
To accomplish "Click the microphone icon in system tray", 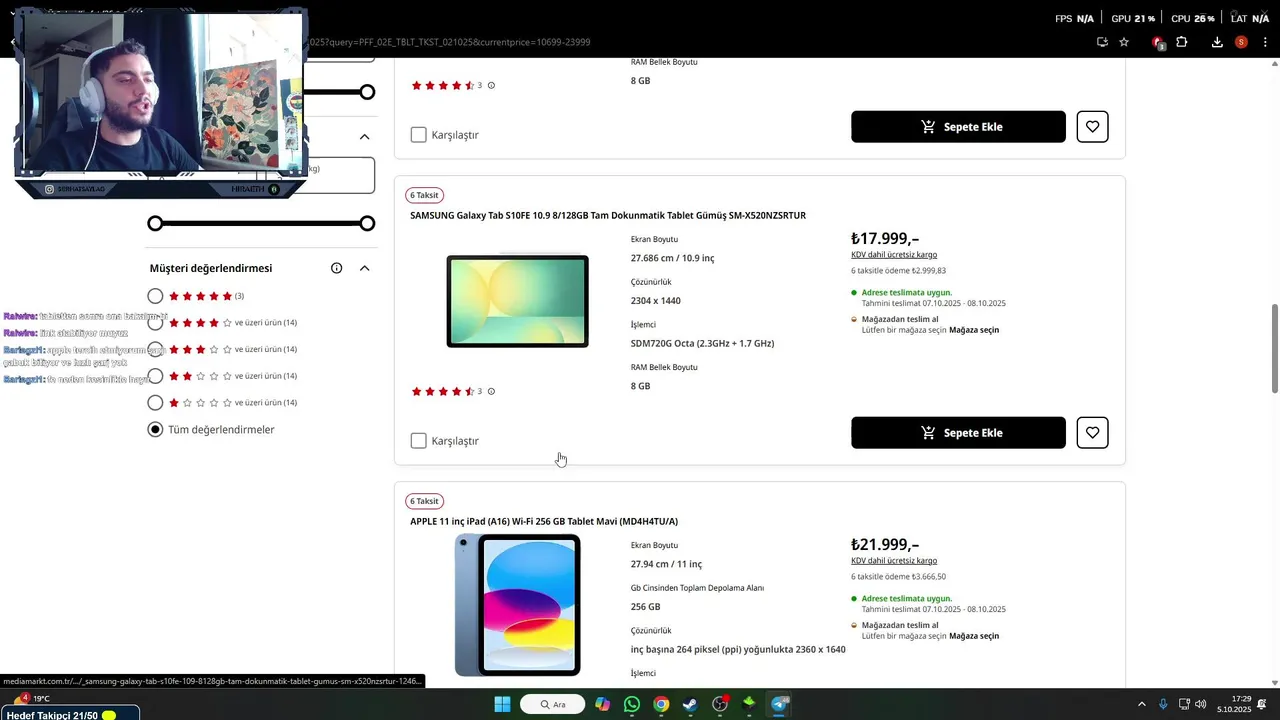I will [x=1163, y=704].
